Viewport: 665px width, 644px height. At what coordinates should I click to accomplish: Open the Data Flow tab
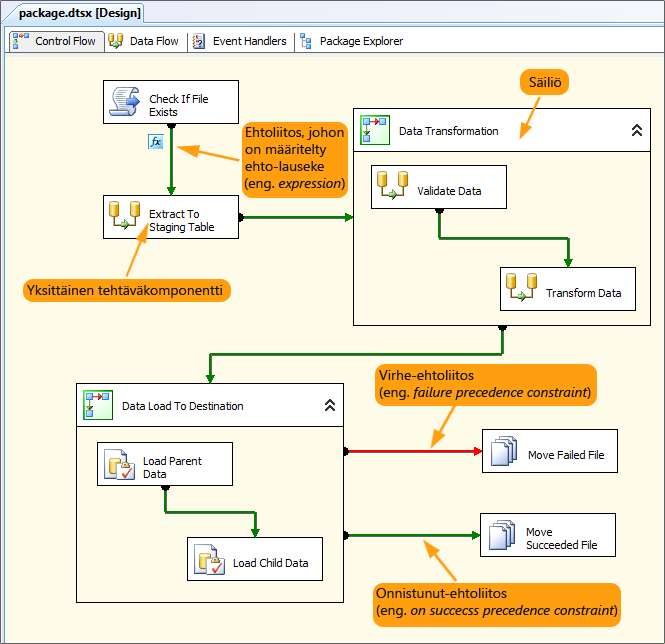[143, 41]
